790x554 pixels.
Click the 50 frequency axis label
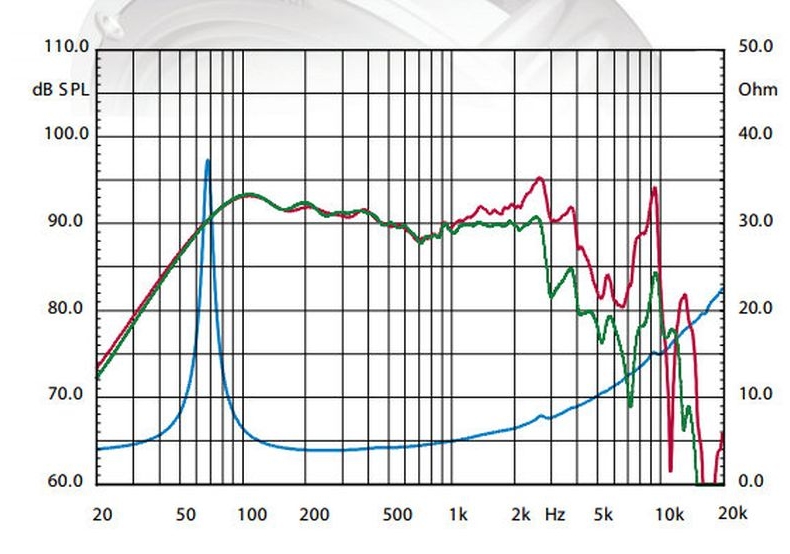[186, 515]
